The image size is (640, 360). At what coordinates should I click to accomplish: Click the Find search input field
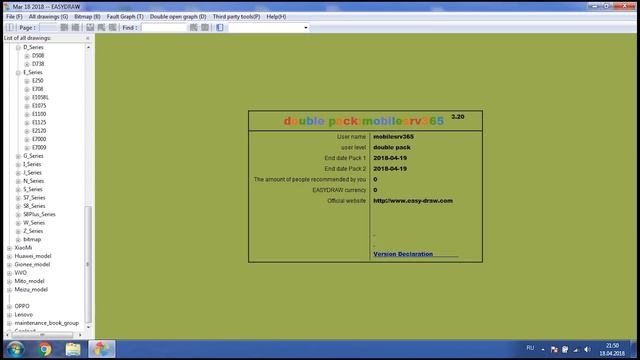click(164, 28)
